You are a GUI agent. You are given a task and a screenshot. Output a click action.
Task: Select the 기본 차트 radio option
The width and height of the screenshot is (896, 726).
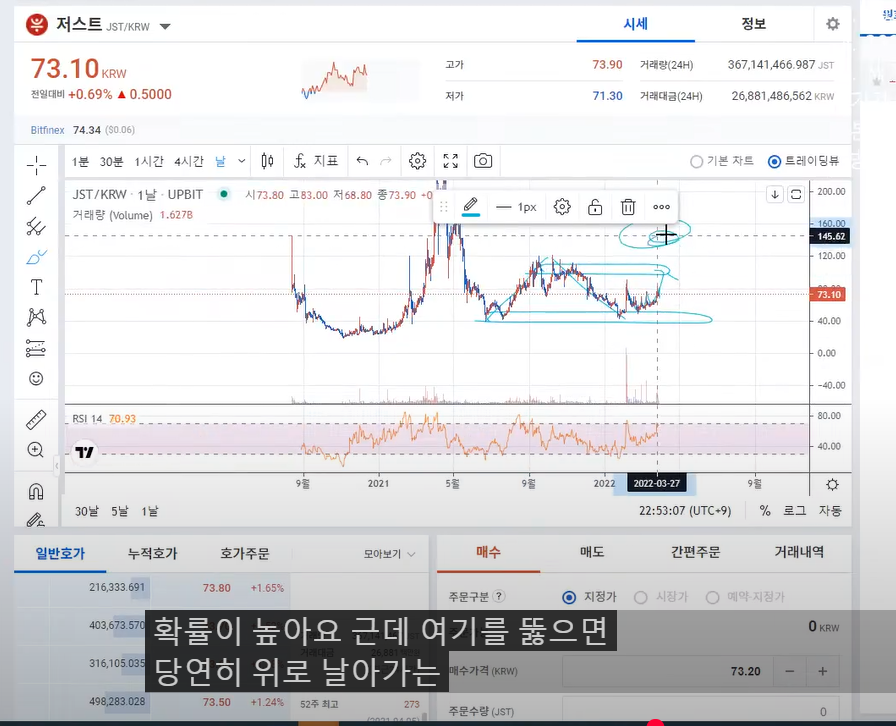click(x=722, y=162)
